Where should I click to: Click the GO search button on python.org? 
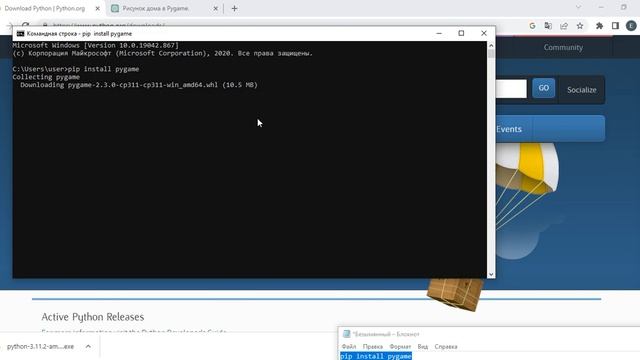(x=543, y=88)
